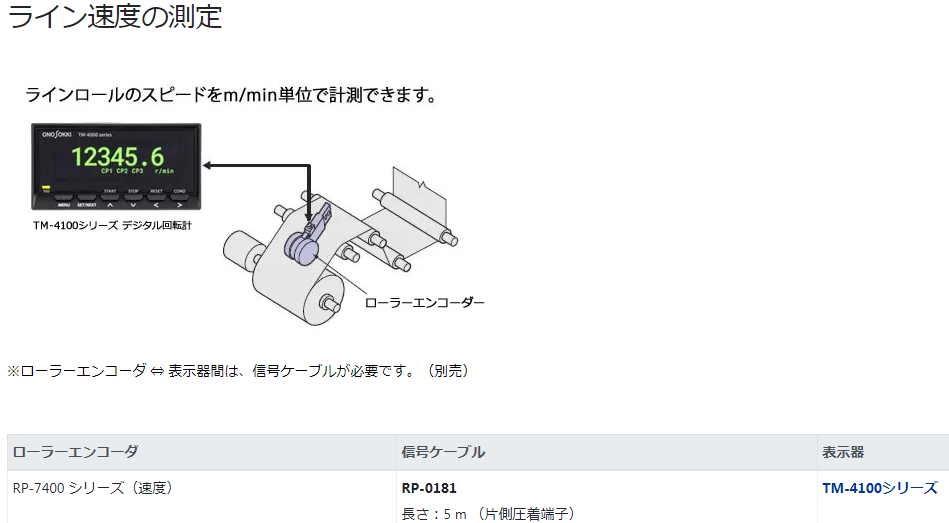Image resolution: width=949 pixels, height=523 pixels.
Task: Click the STOP down-arrow key on the device
Action: tap(133, 199)
